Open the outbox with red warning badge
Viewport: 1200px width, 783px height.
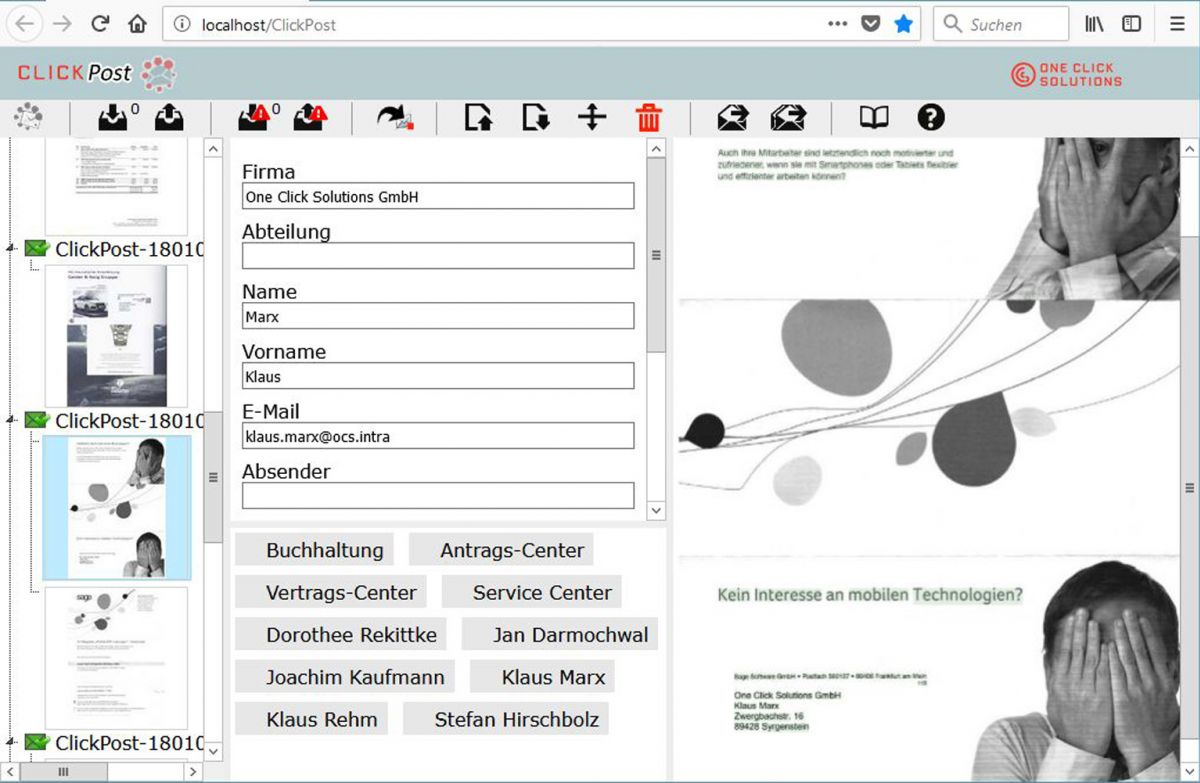click(x=309, y=118)
